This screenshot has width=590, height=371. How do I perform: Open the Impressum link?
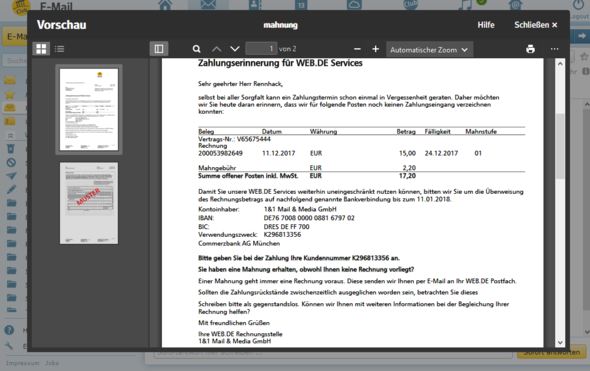[23, 363]
